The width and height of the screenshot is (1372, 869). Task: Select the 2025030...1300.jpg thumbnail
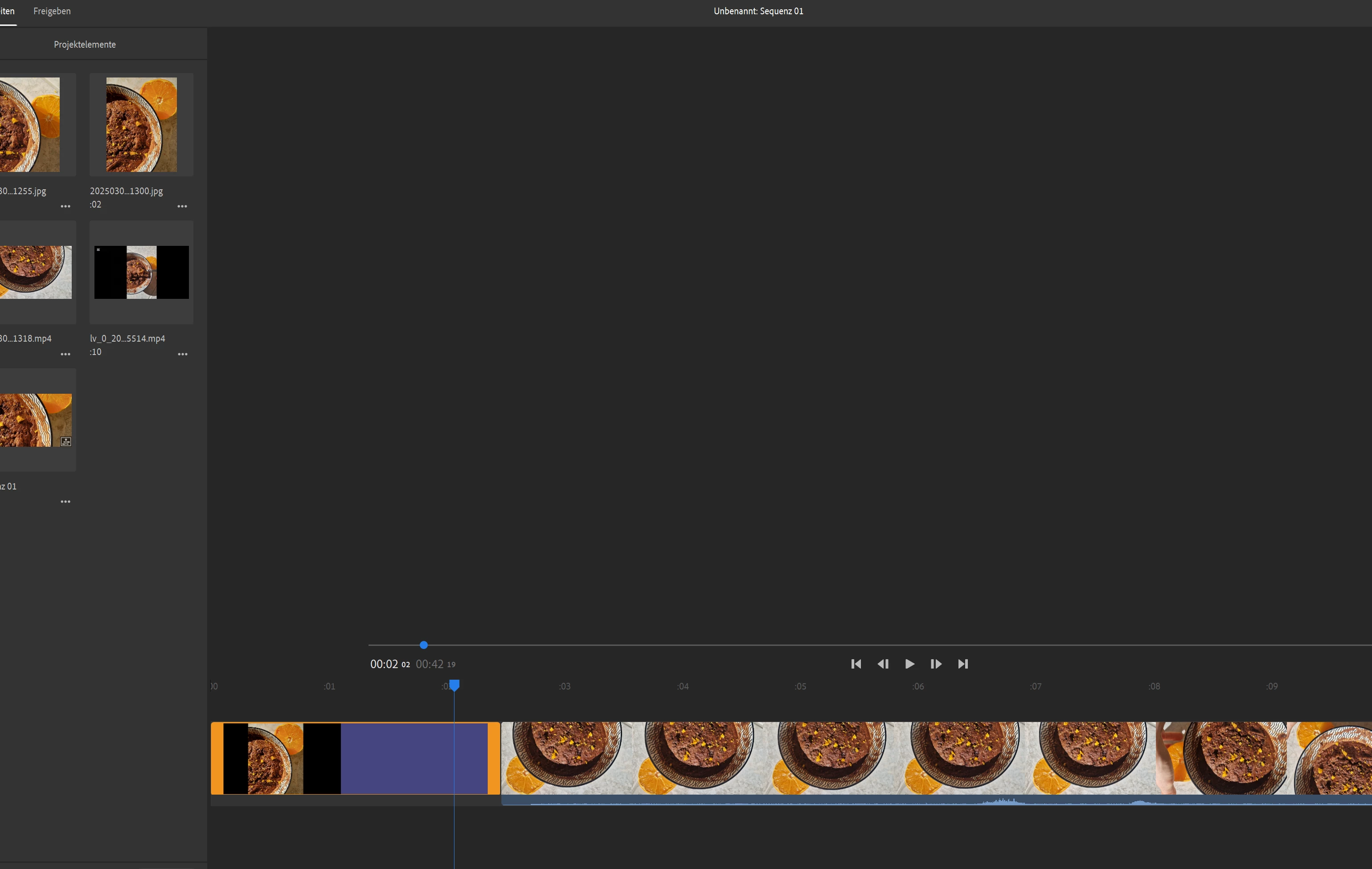coord(141,125)
